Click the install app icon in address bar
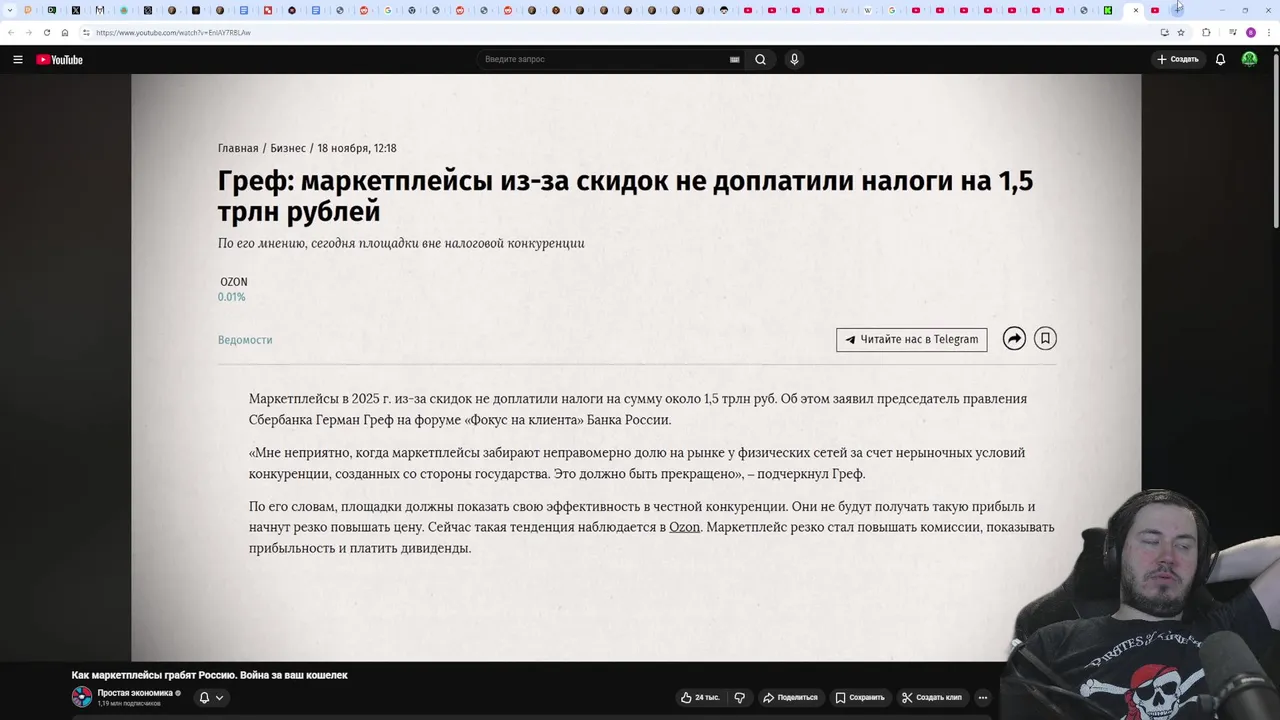Viewport: 1280px width, 720px height. tap(1164, 32)
